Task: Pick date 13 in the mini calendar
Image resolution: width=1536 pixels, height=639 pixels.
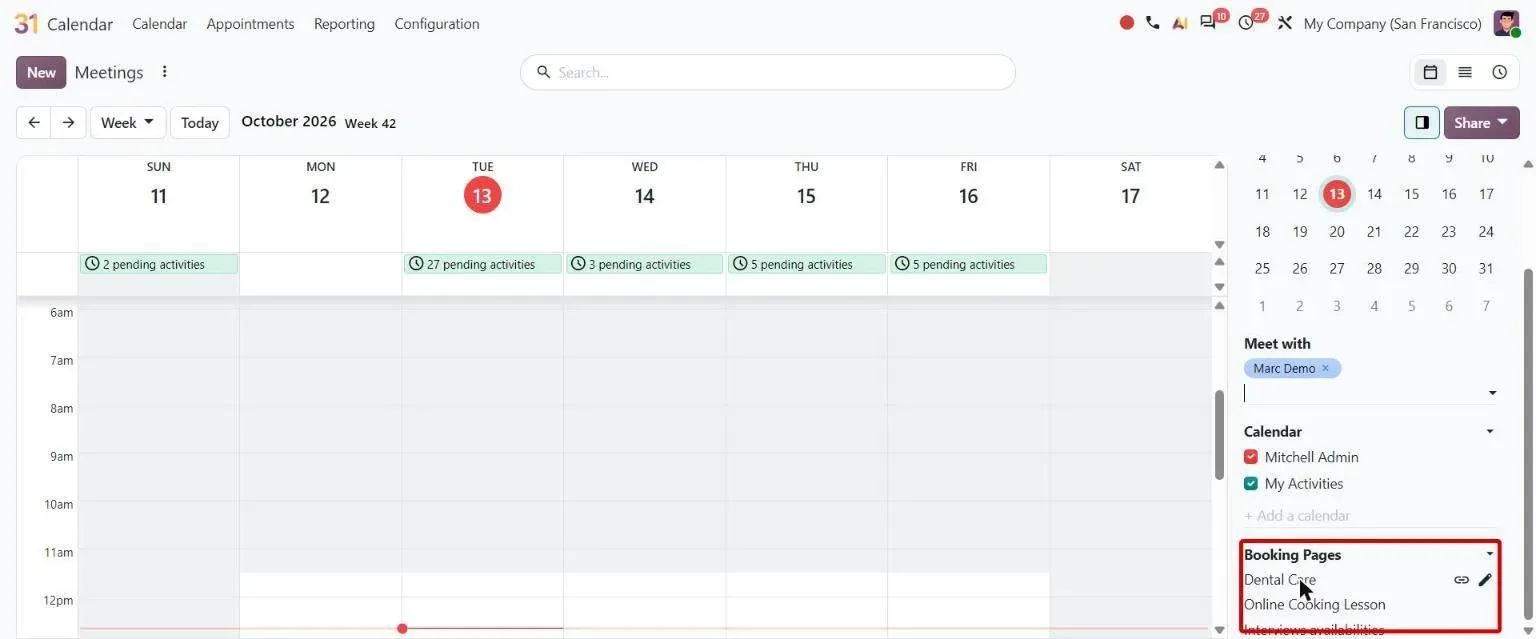Action: (1337, 194)
